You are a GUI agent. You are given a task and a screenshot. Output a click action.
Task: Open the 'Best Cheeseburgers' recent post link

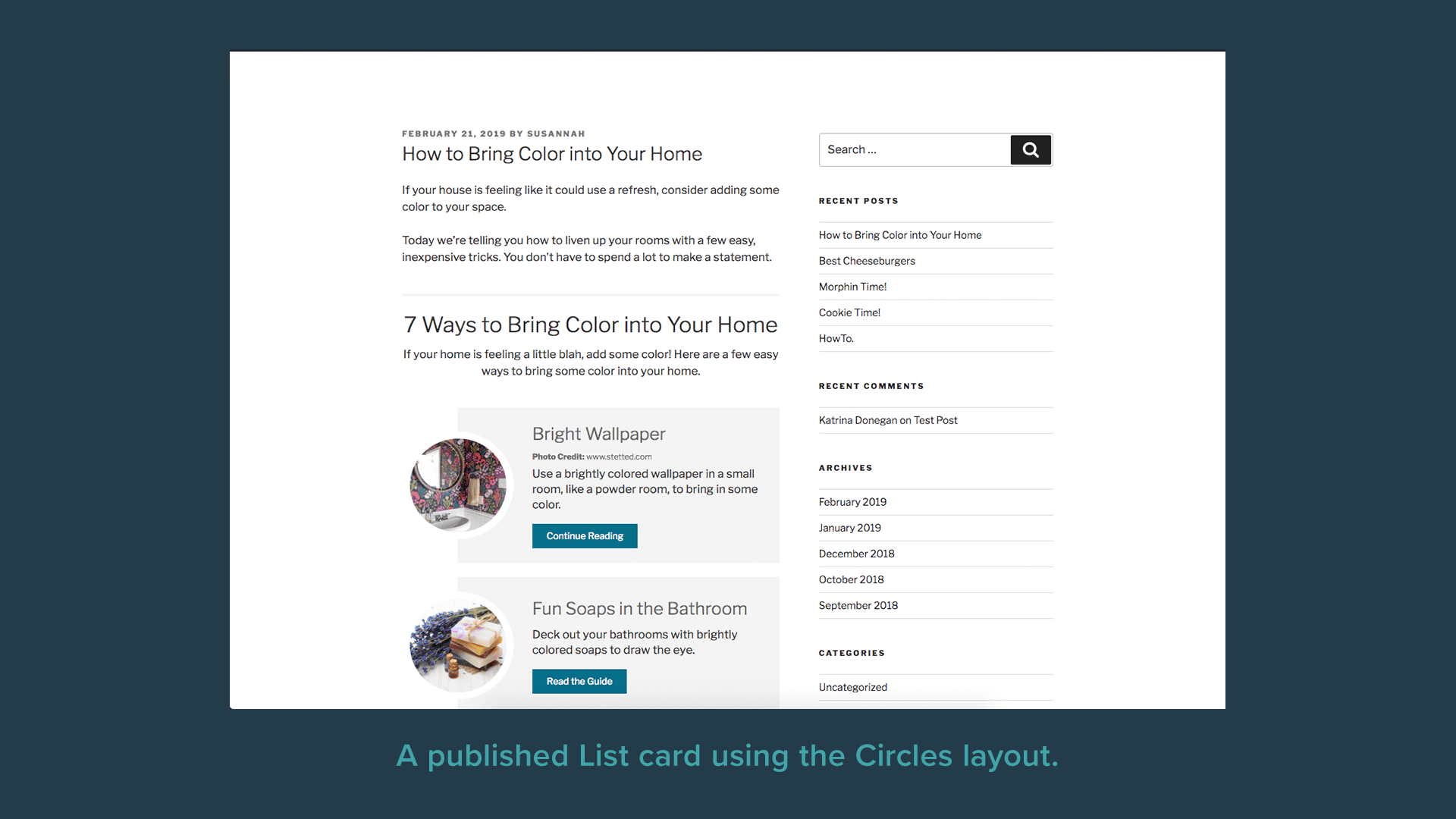pyautogui.click(x=867, y=260)
